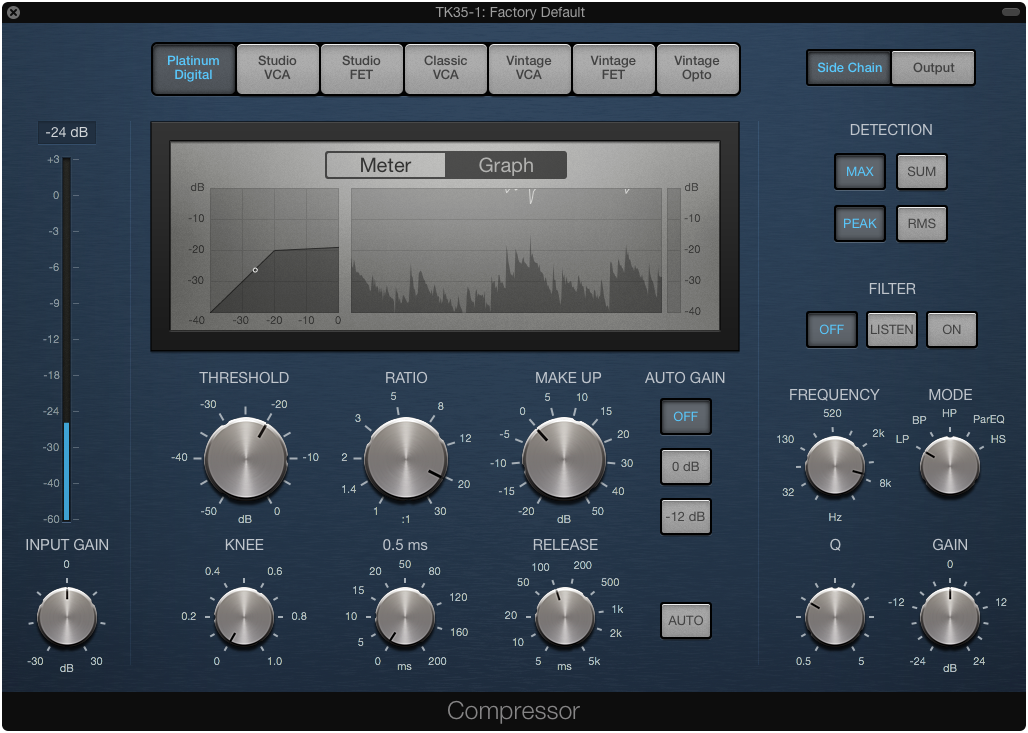
Task: Select the Classic VCA model
Action: click(x=445, y=68)
